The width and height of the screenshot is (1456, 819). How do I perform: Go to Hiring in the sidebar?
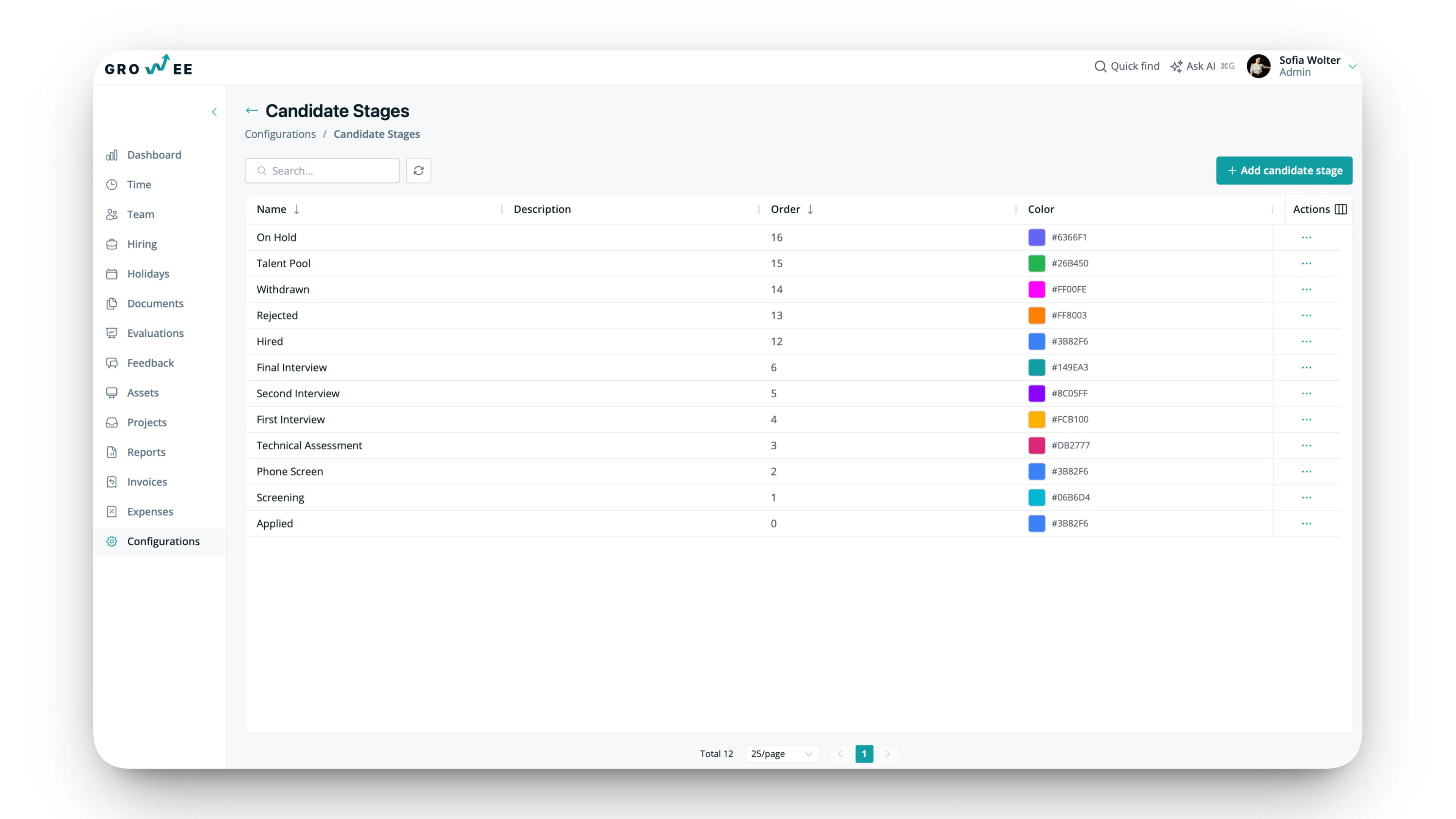[x=142, y=244]
